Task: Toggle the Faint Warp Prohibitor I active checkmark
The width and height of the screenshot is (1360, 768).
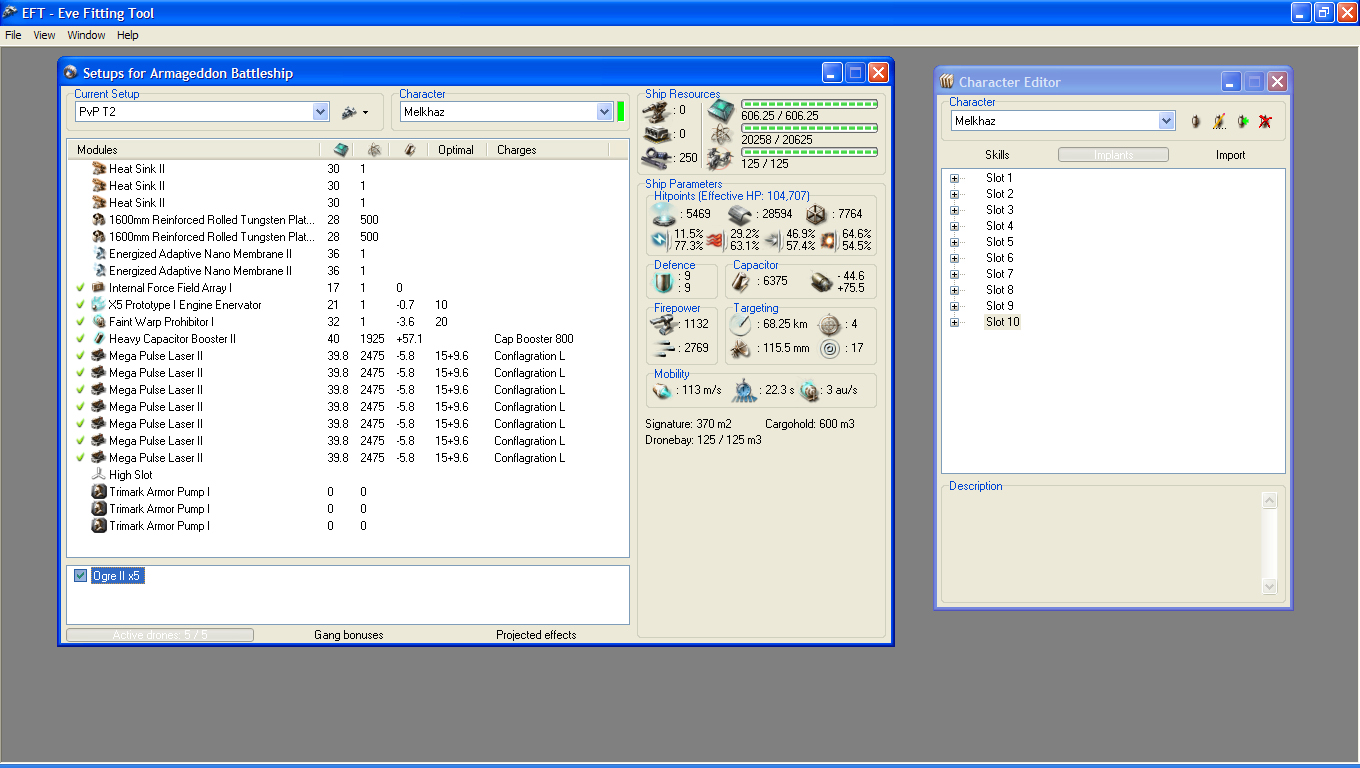Action: pyautogui.click(x=80, y=322)
